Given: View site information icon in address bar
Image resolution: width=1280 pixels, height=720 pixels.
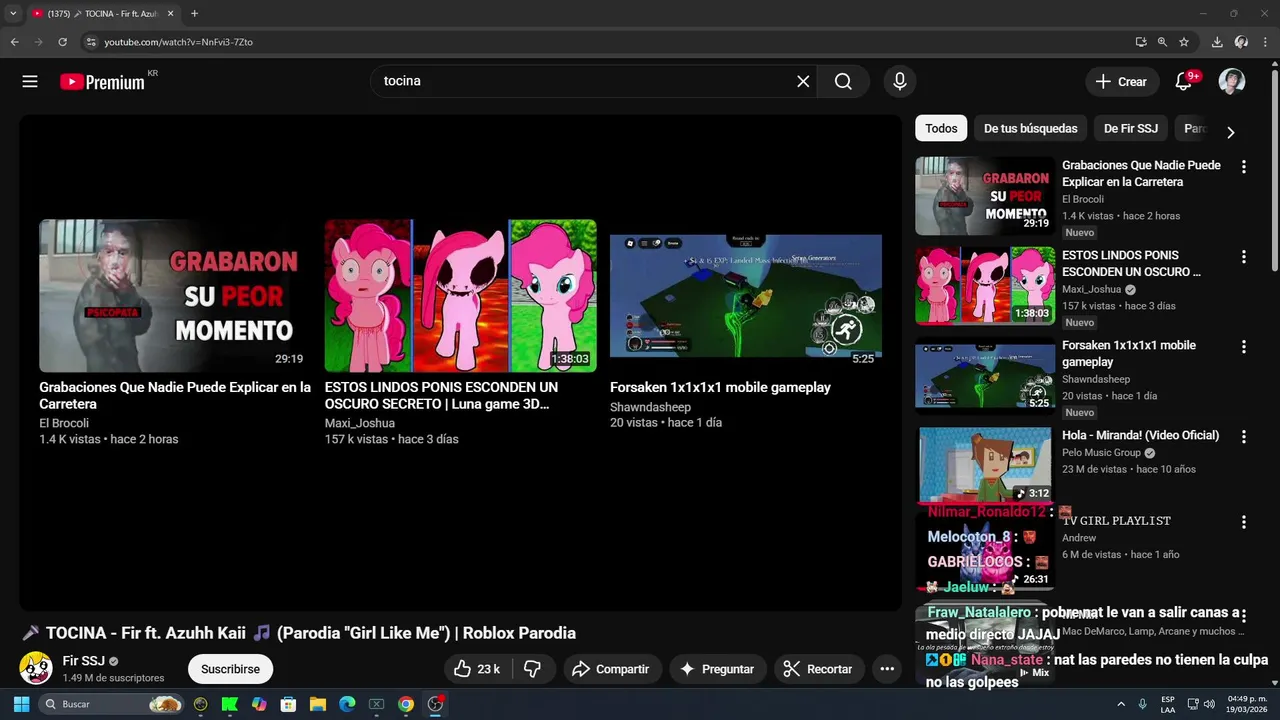Looking at the screenshot, I should (x=91, y=42).
